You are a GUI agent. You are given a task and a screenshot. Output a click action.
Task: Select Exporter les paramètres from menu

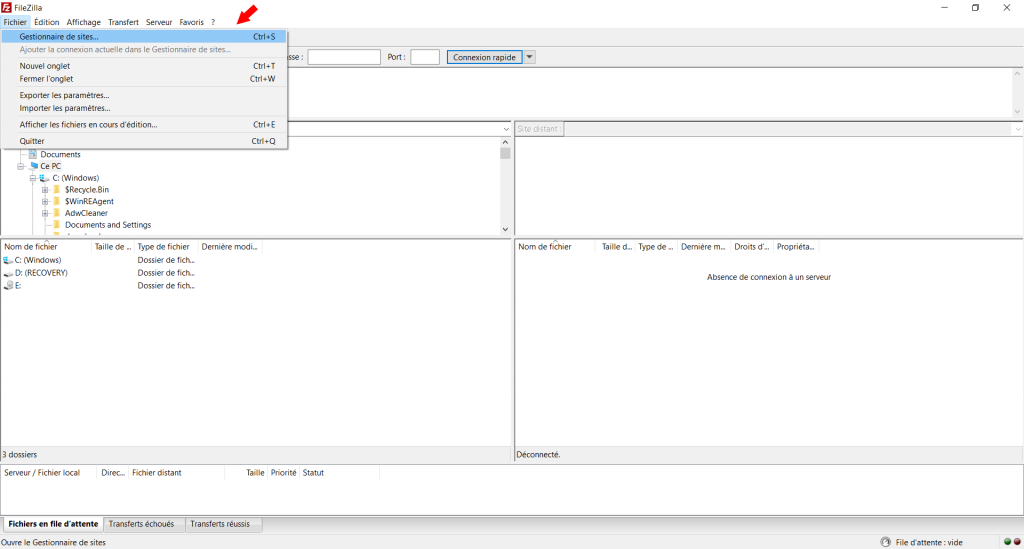pyautogui.click(x=64, y=95)
